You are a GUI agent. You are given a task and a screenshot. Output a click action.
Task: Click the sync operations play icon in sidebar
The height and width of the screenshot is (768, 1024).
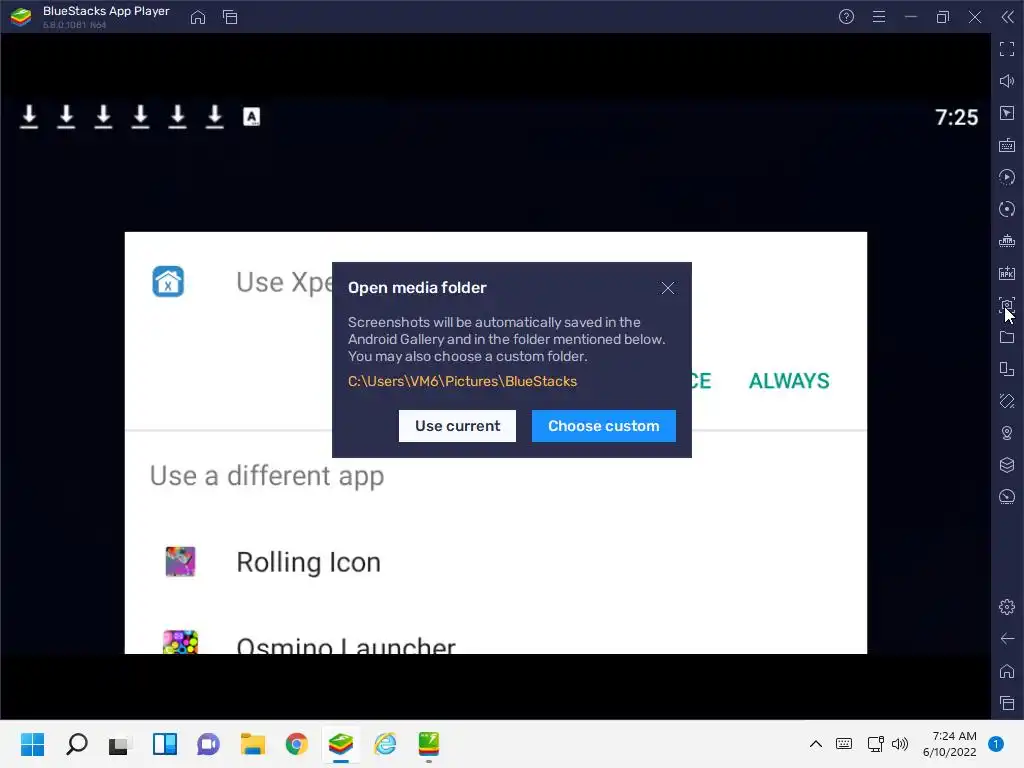click(1007, 177)
